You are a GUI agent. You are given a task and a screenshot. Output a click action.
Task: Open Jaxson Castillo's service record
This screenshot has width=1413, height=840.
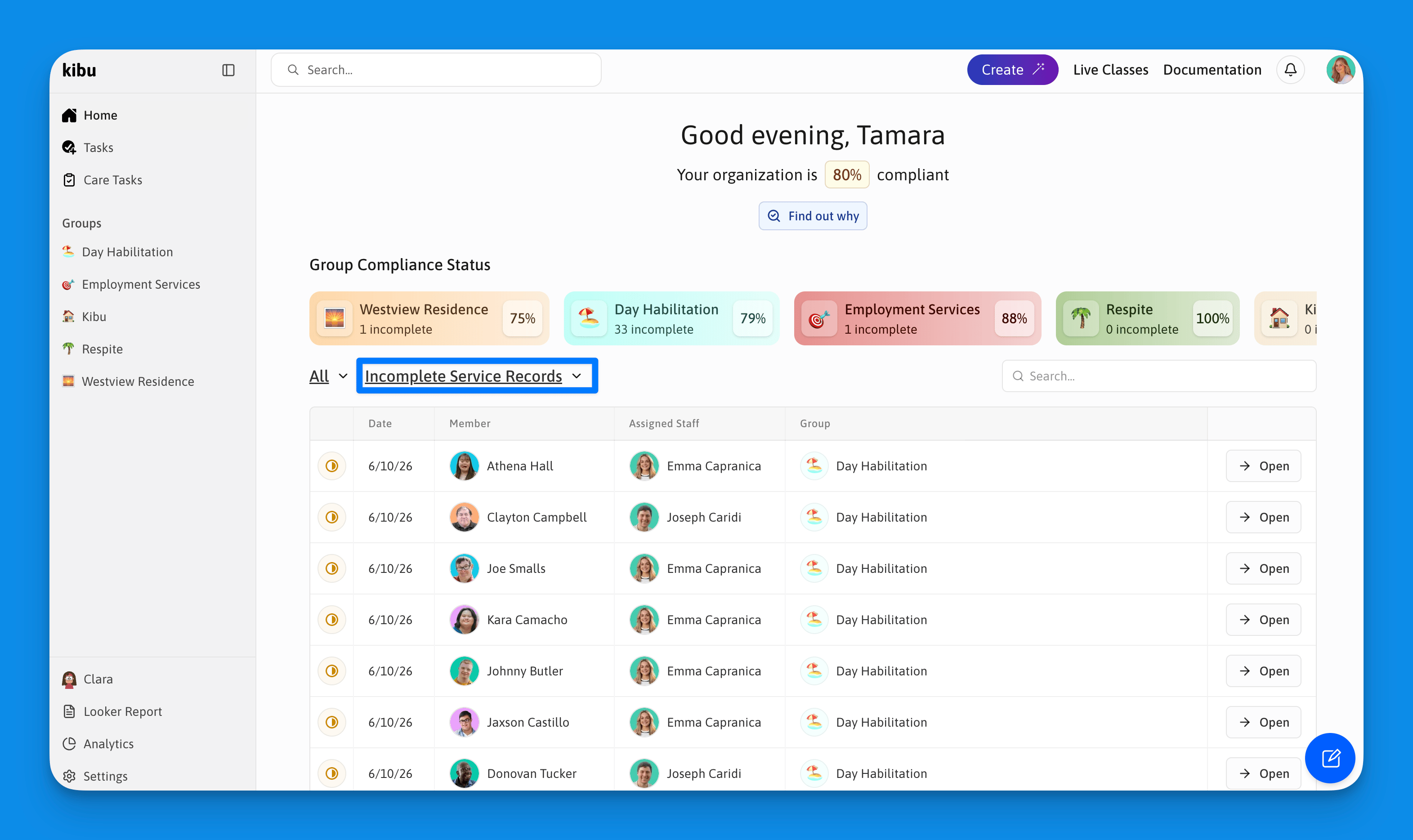pyautogui.click(x=1263, y=722)
